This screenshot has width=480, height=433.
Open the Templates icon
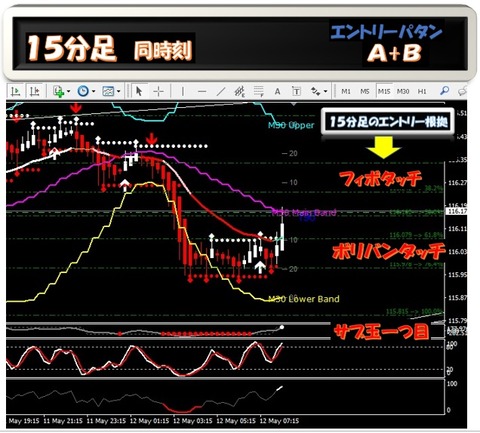pyautogui.click(x=108, y=91)
